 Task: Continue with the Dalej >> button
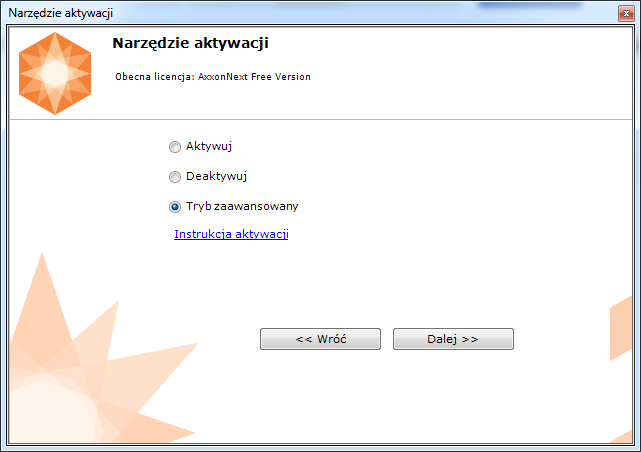click(x=453, y=339)
